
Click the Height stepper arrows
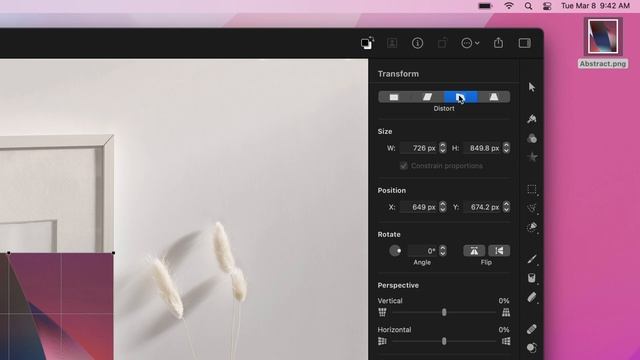[x=506, y=148]
